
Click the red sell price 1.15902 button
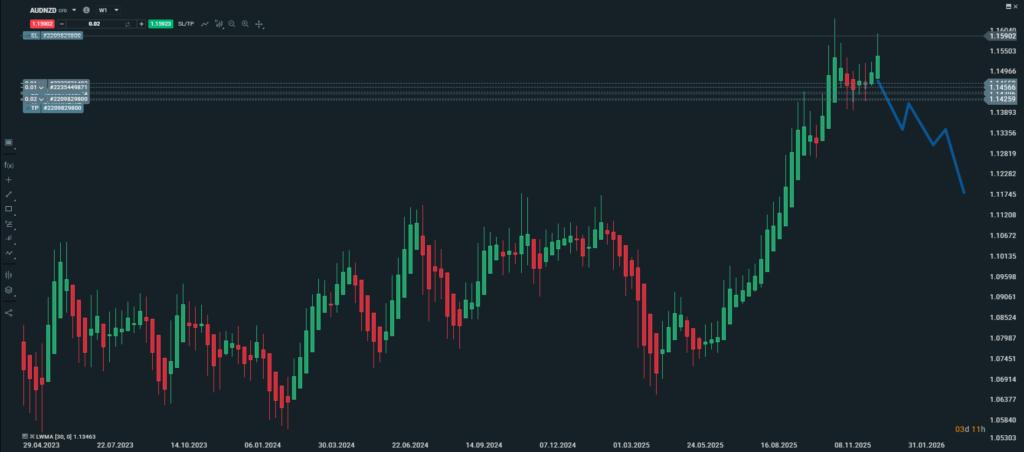41,22
